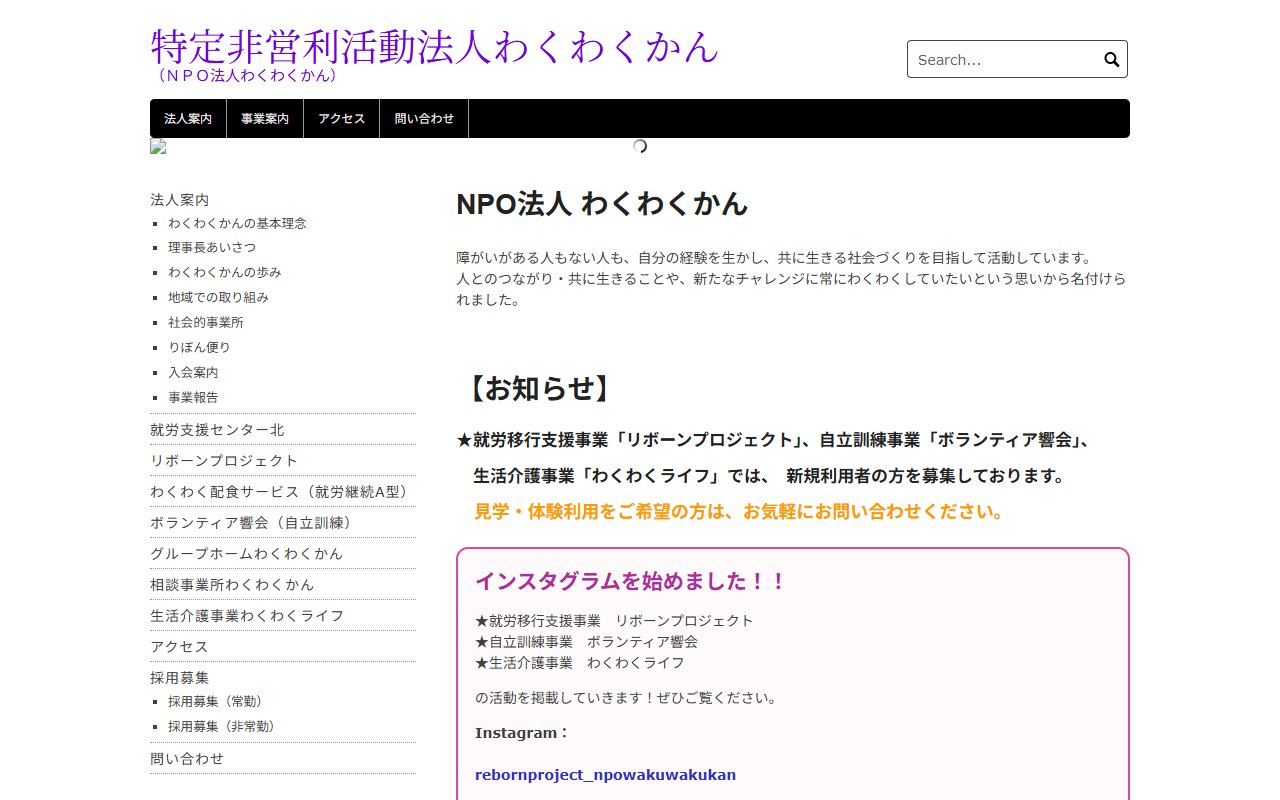Screen dimensions: 1280x800
Task: Open 採用募集（常勤） sidebar link
Action: tap(215, 701)
